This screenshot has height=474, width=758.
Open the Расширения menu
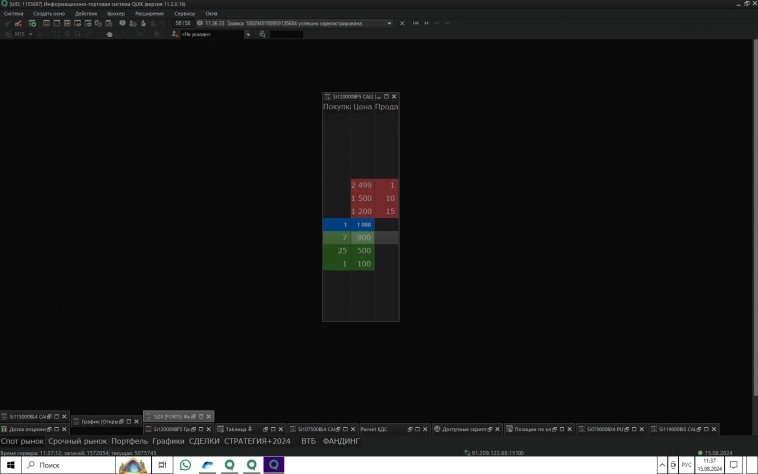[150, 13]
